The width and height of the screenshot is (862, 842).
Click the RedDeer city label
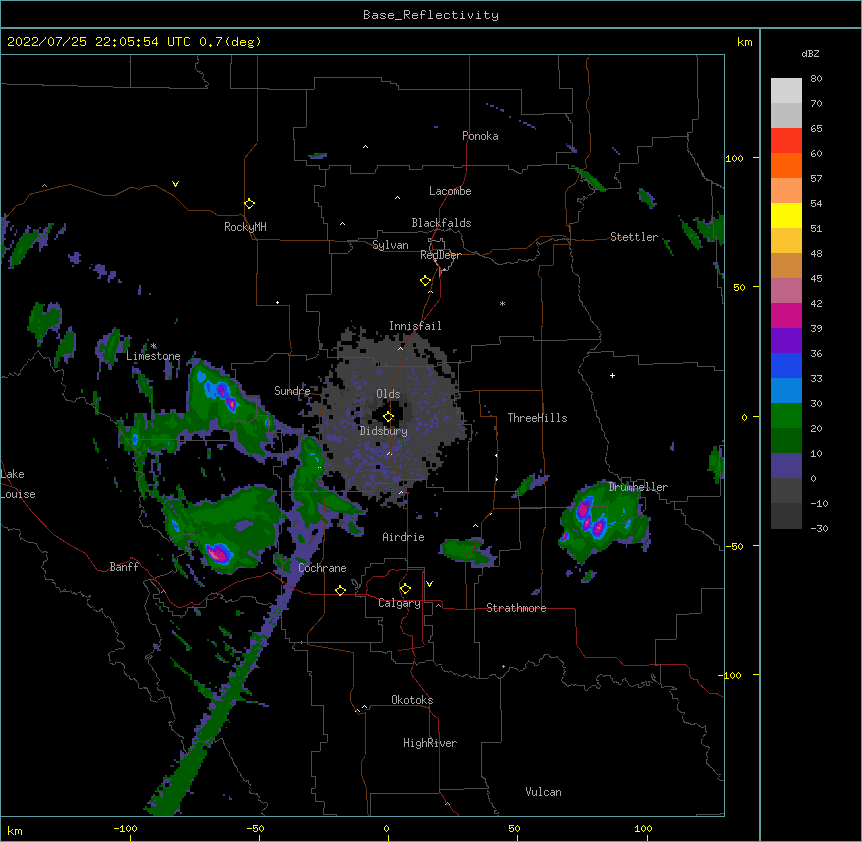(x=440, y=255)
